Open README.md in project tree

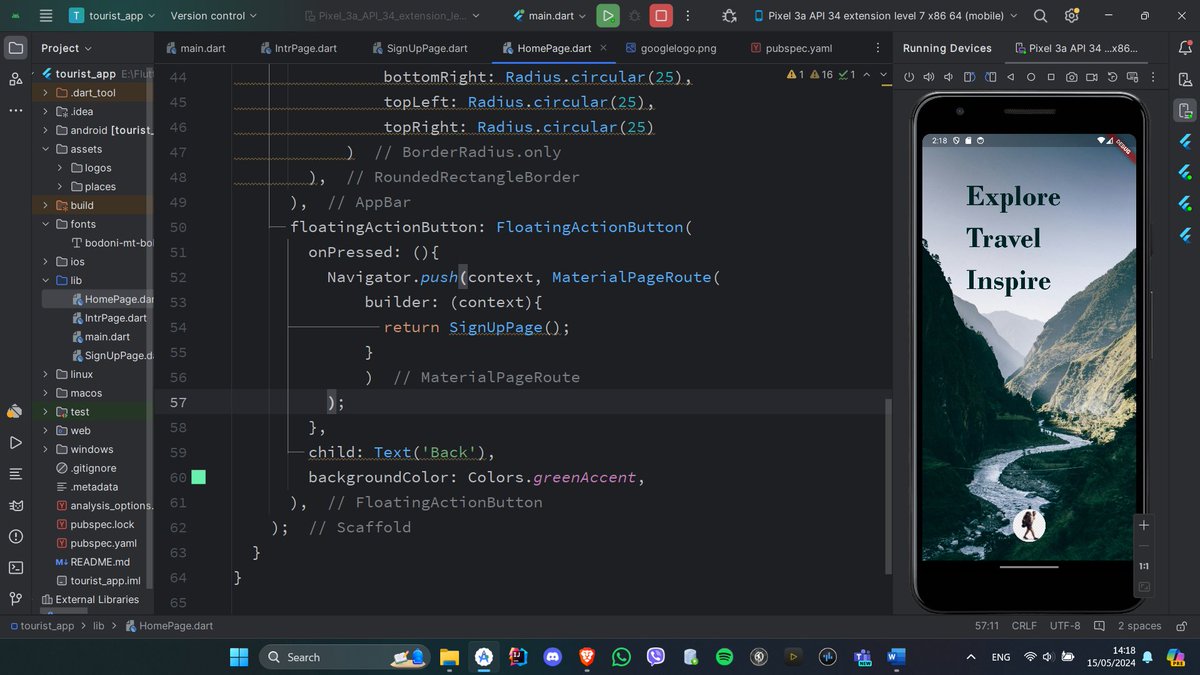click(92, 562)
